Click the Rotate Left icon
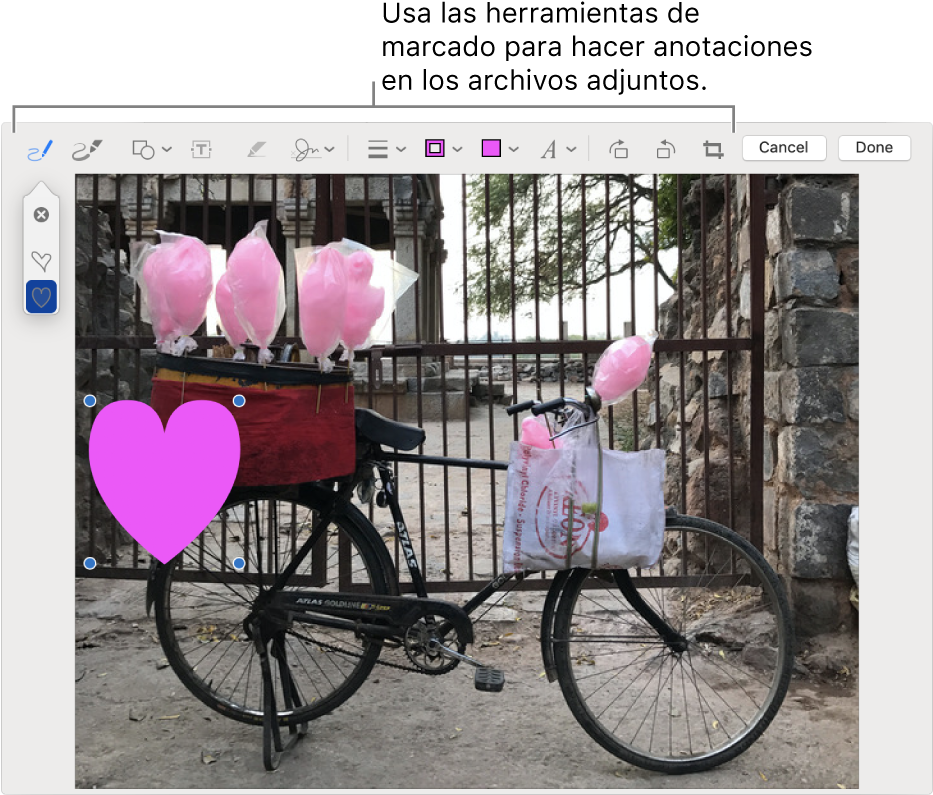 point(619,150)
